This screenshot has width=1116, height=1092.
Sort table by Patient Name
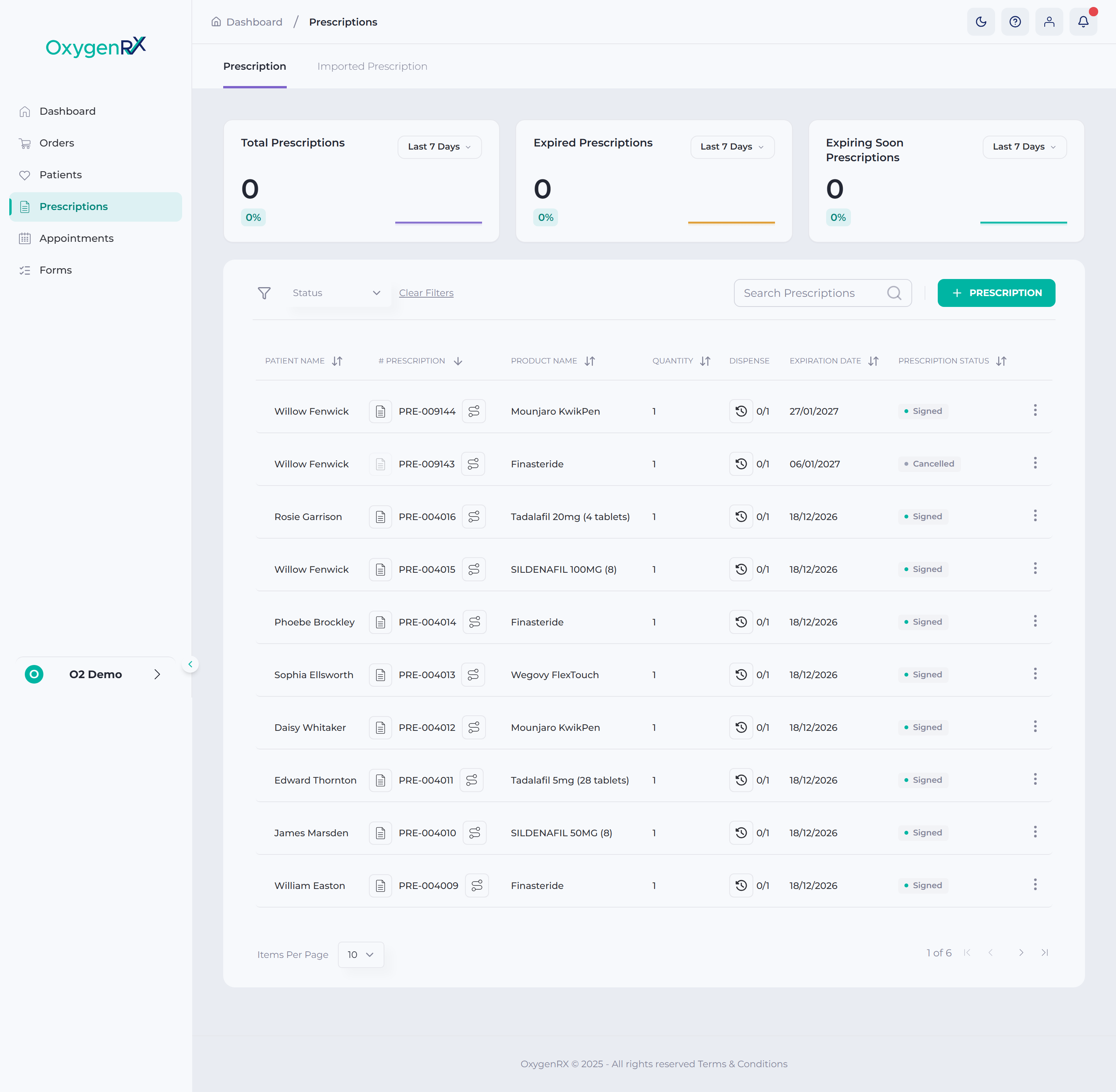tap(337, 361)
